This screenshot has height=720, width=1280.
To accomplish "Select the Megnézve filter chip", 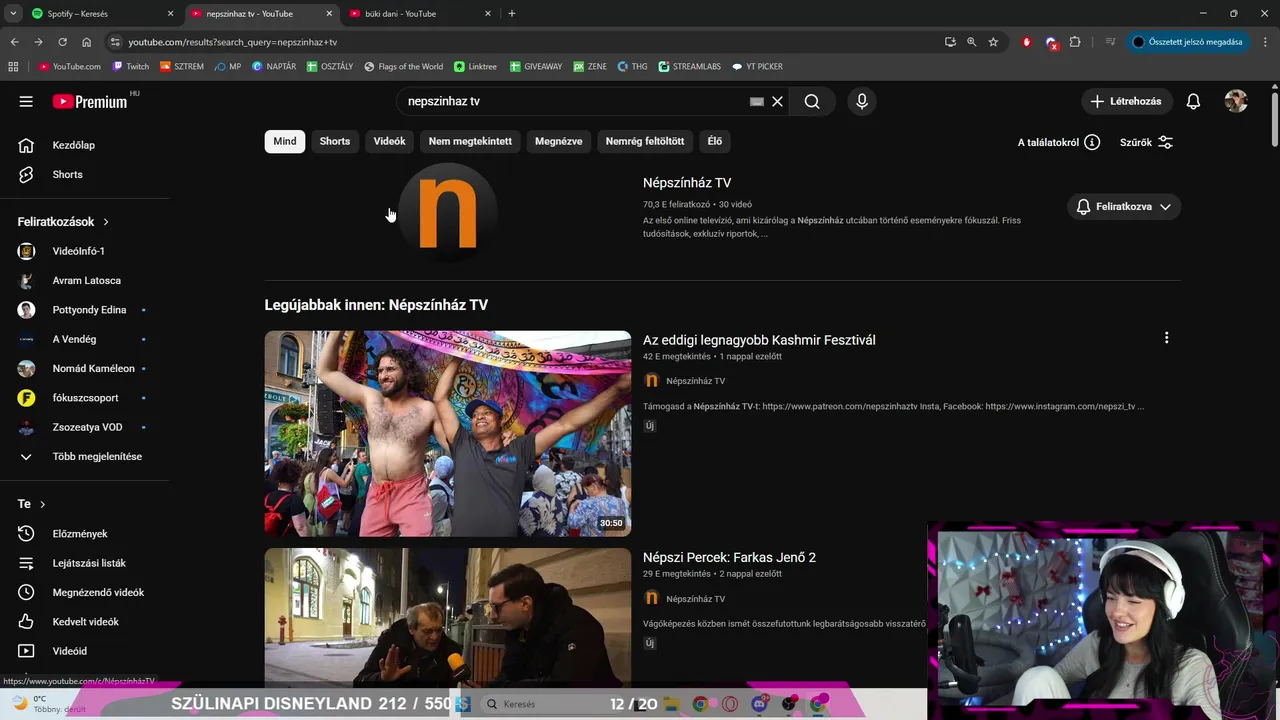I will (558, 141).
